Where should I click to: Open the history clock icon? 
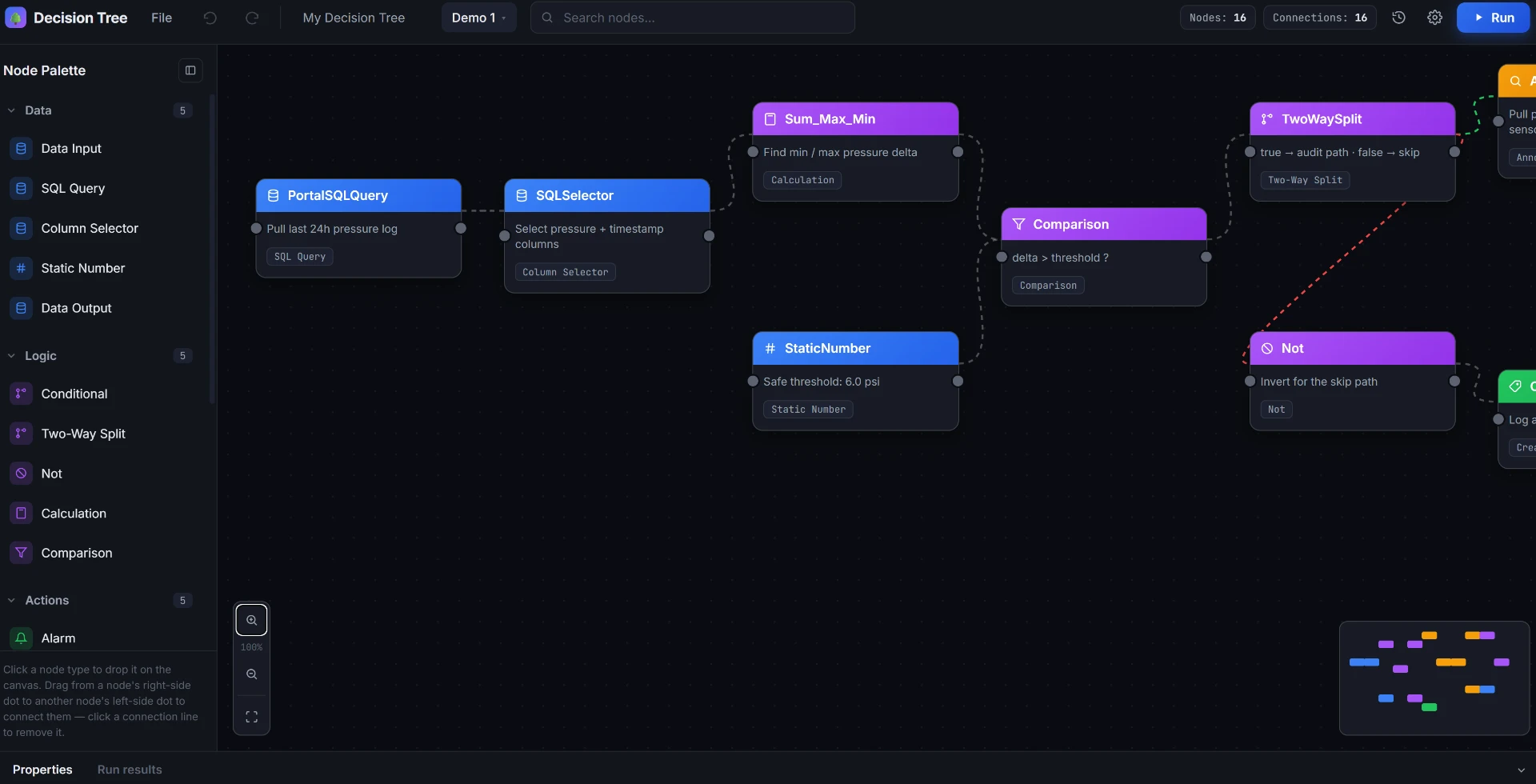1398,18
